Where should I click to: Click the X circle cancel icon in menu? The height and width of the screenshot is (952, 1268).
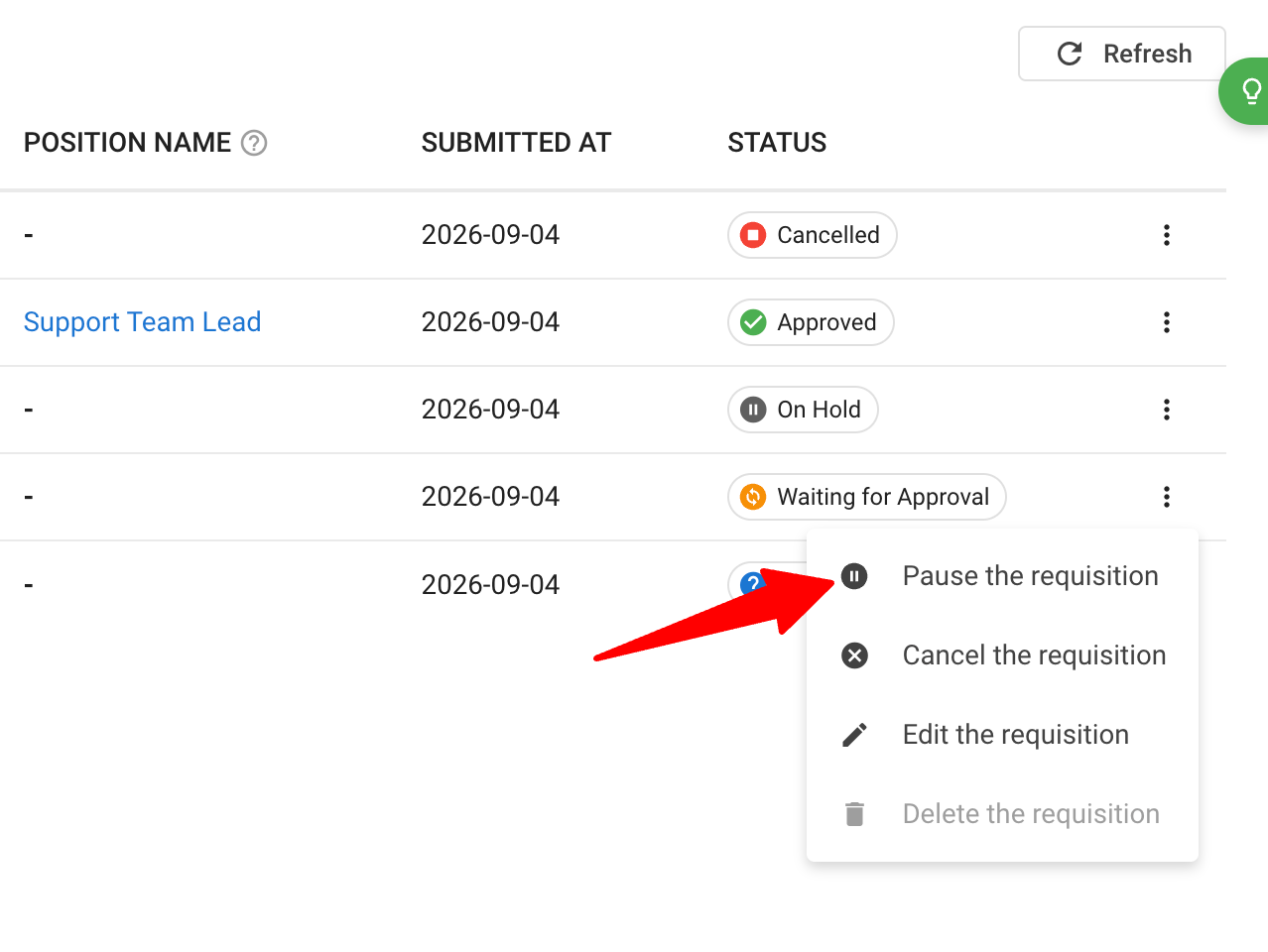tap(854, 655)
